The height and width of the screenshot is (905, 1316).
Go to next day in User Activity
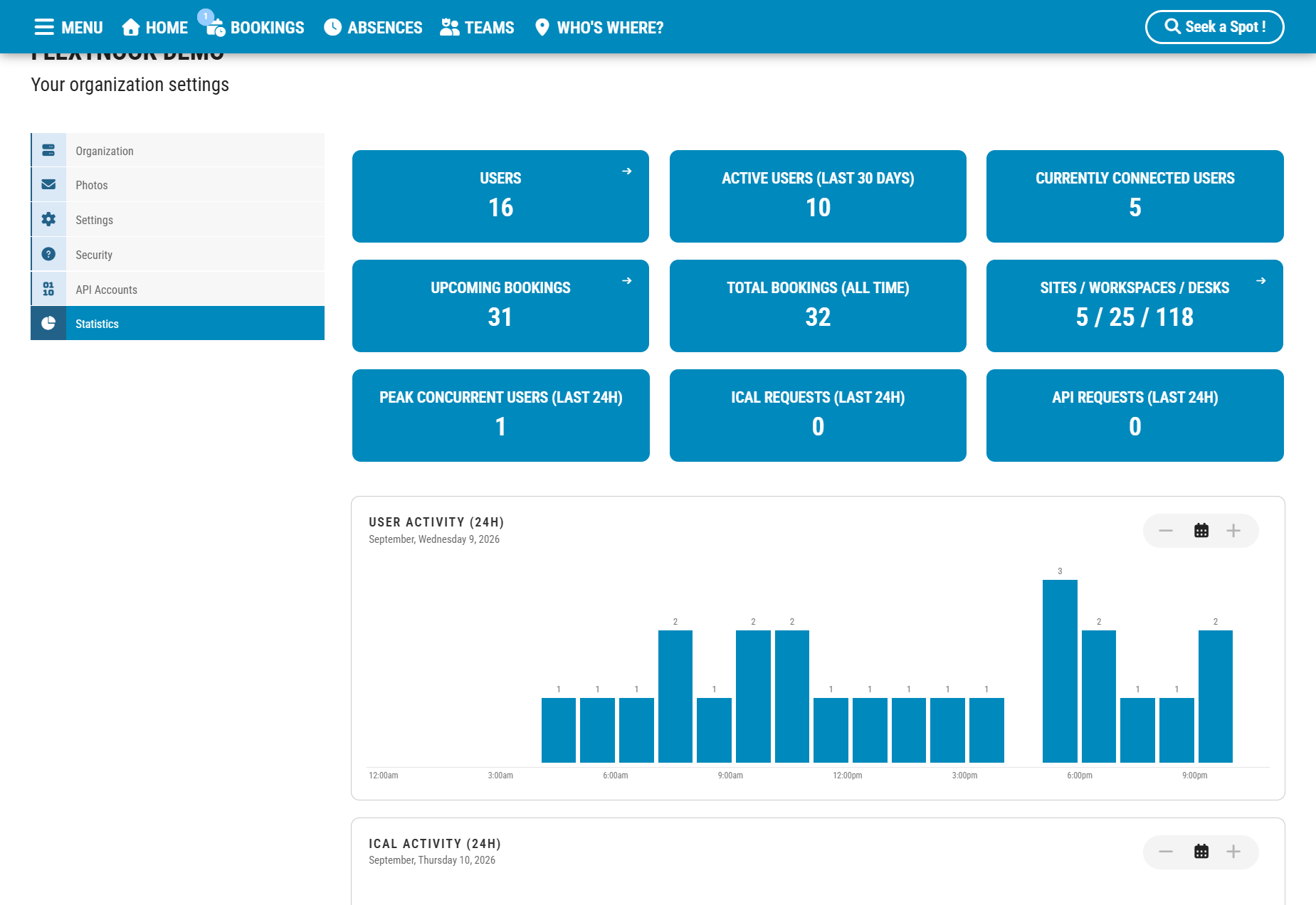point(1233,531)
